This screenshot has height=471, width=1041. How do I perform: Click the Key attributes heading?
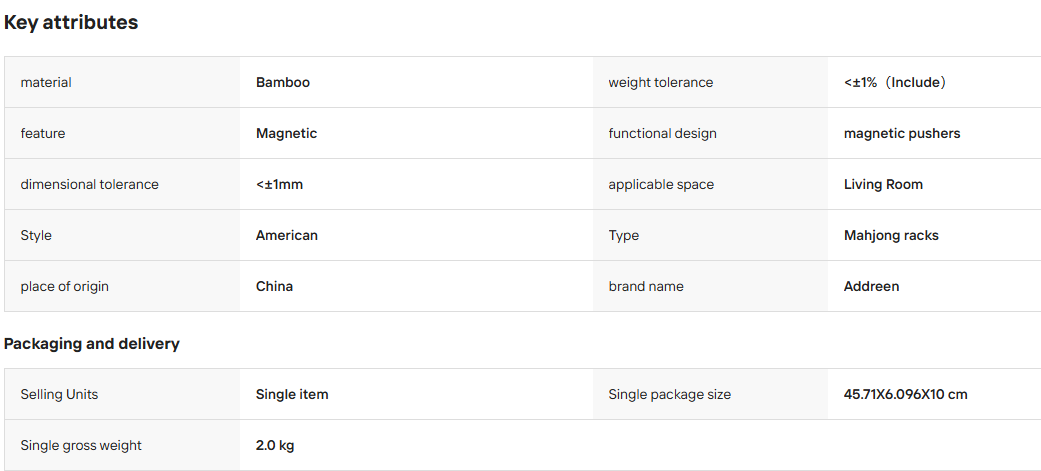(x=71, y=23)
